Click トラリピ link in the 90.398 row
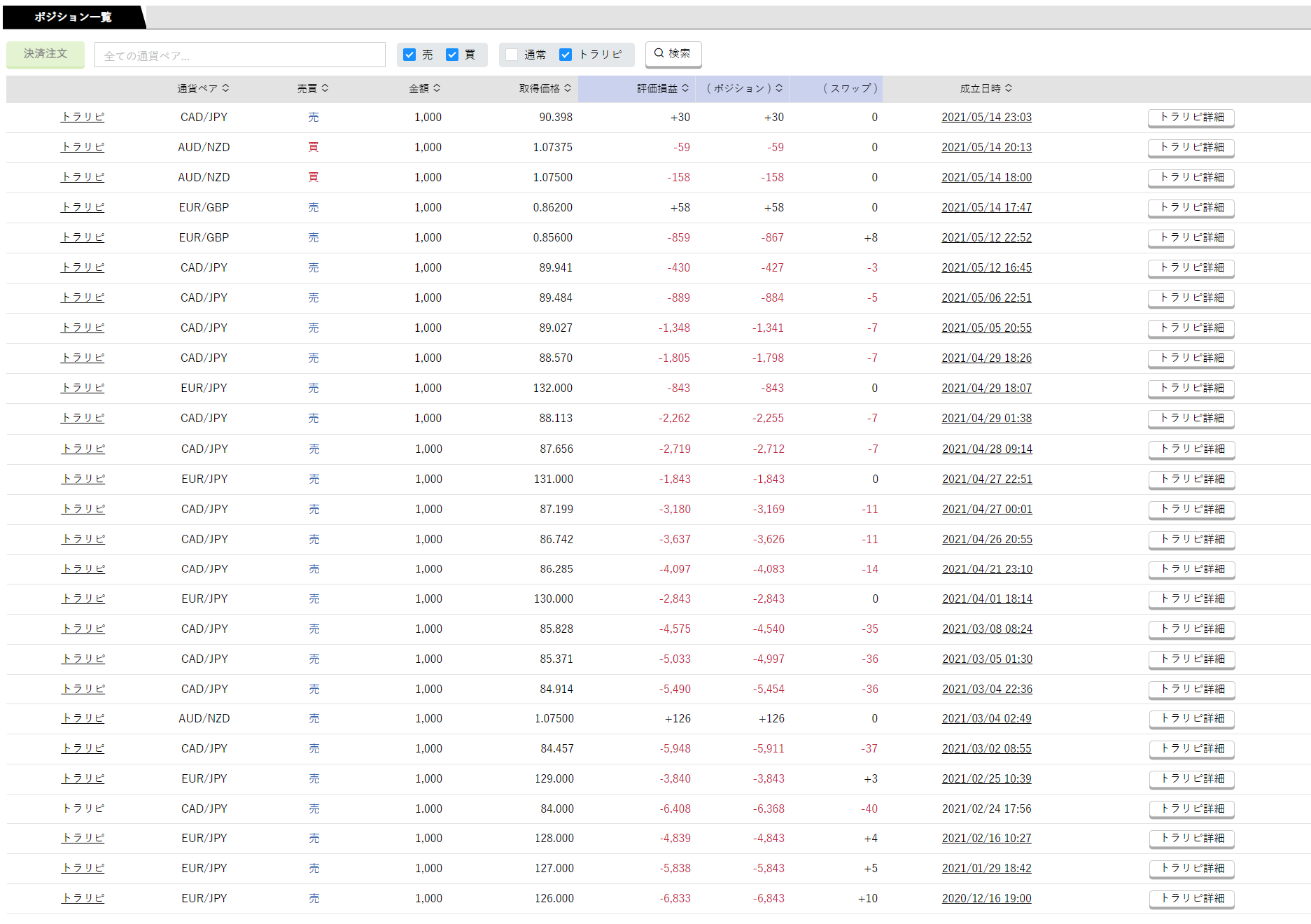Screen dimensions: 1311x924 tap(83, 118)
